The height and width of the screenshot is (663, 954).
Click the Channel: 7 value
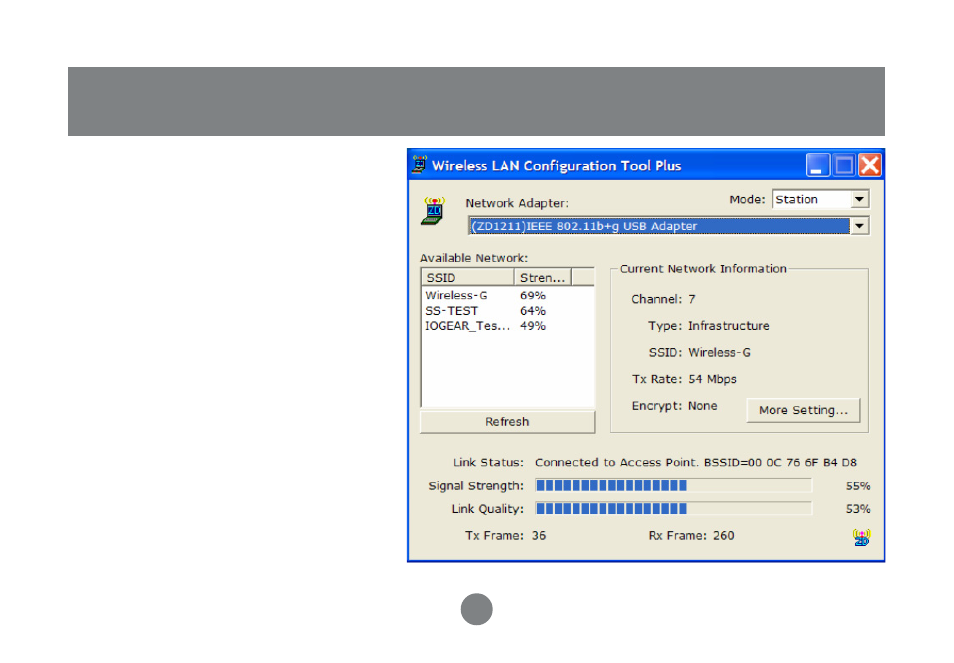(x=692, y=299)
